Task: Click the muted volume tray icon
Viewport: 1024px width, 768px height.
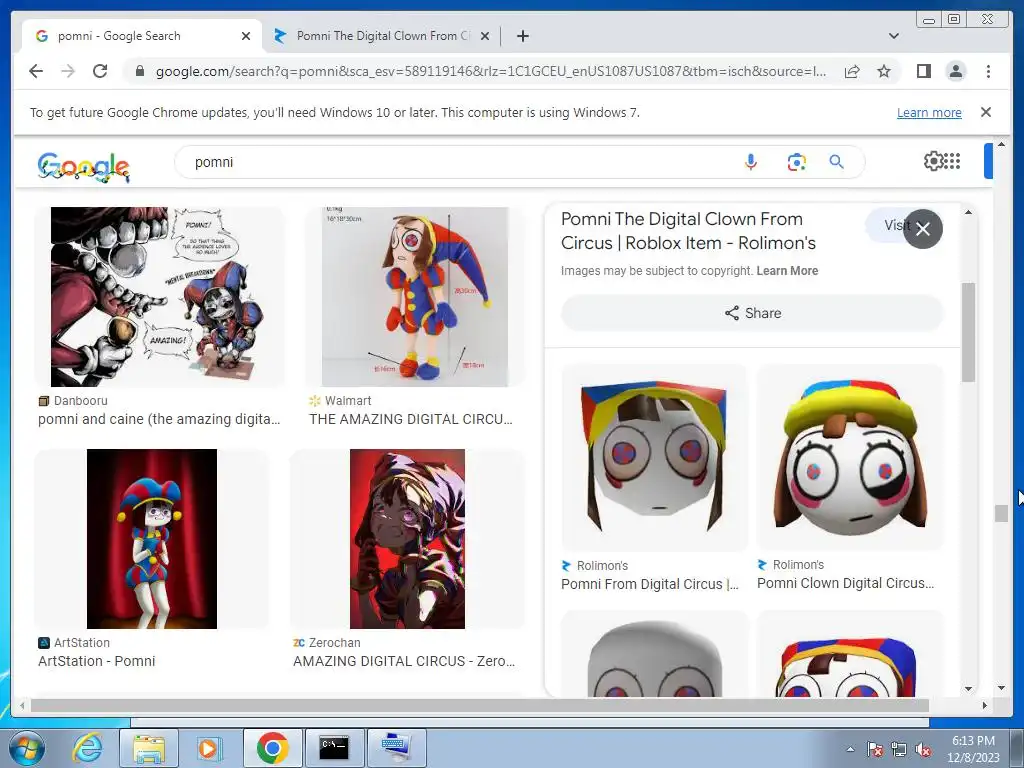Action: [923, 750]
